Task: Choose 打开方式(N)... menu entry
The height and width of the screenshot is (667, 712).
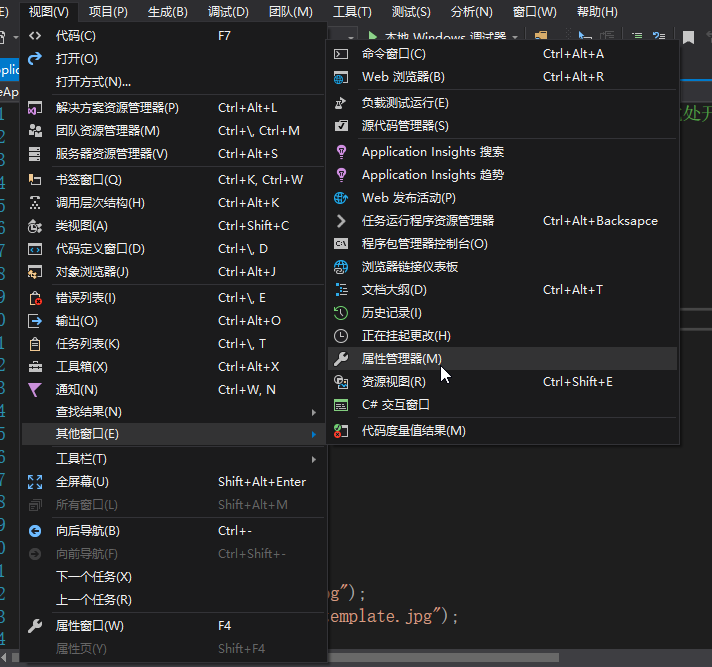Action: click(x=174, y=82)
